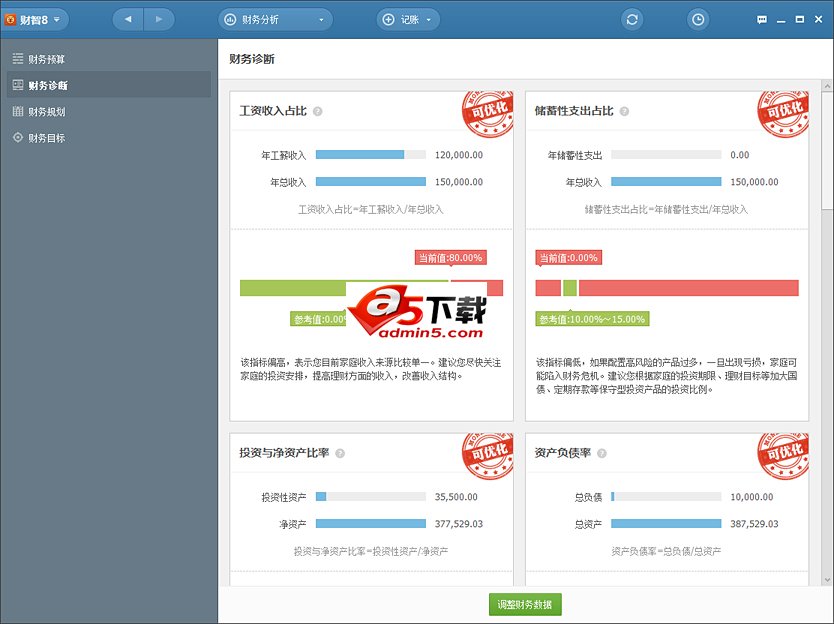Select 财务规划 in the sidebar
Image resolution: width=834 pixels, height=624 pixels.
click(x=46, y=112)
